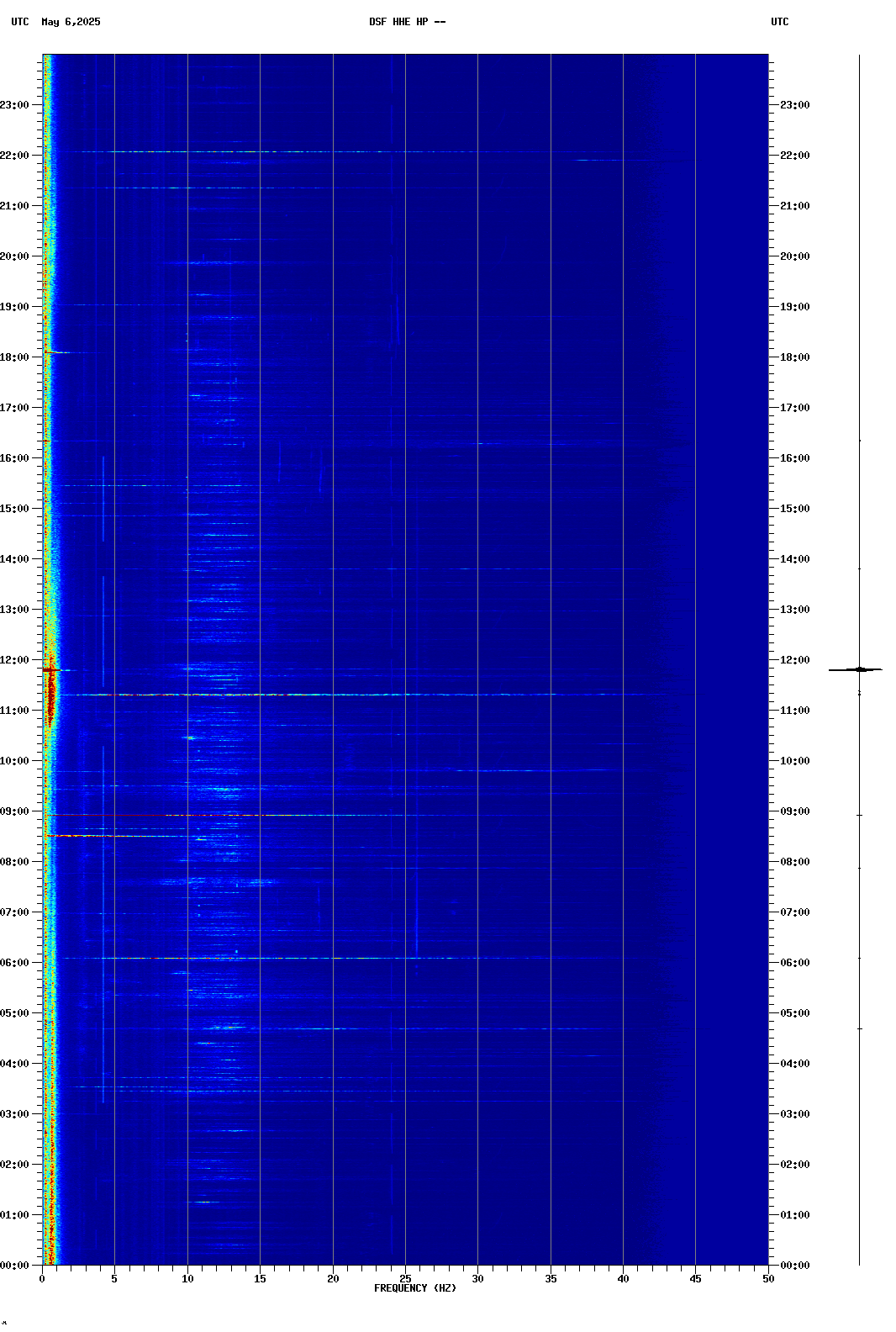Click "07:00" on the right time axis
This screenshot has height=1332, width=896.
coord(795,912)
